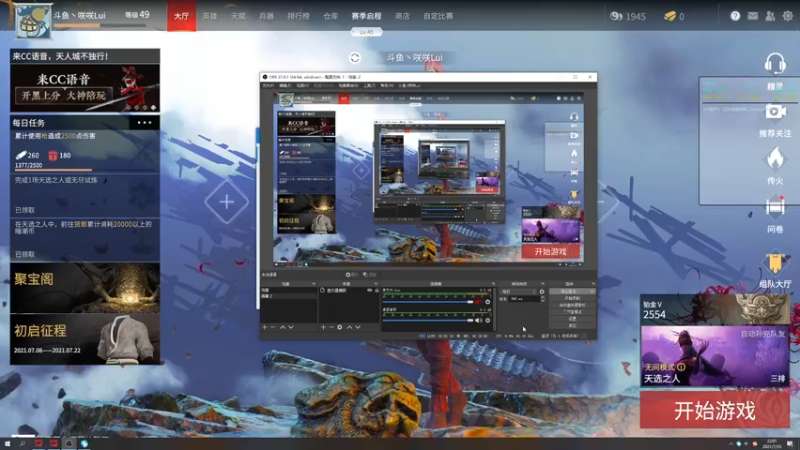Open the game settings gear icon
The width and height of the screenshot is (800, 450).
(x=788, y=16)
